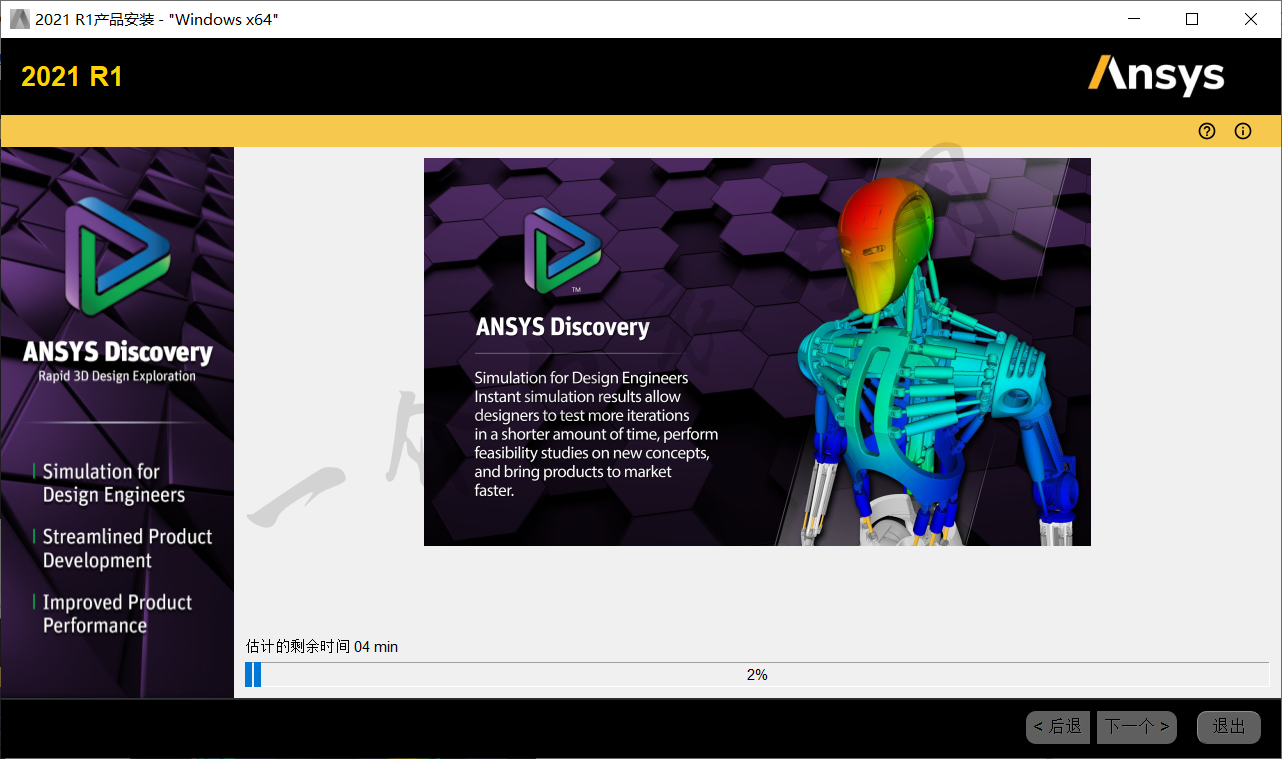Click the ANSYS Discovery sidebar title
This screenshot has height=759, width=1282.
pyautogui.click(x=118, y=352)
